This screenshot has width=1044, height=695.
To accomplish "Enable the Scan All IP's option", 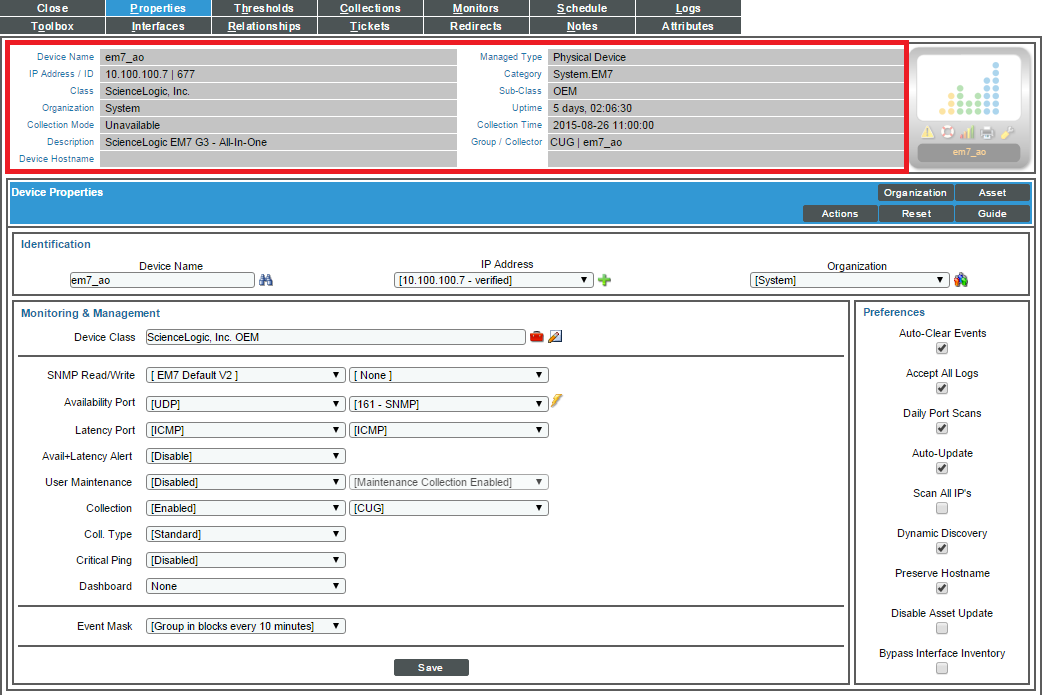I will (941, 508).
